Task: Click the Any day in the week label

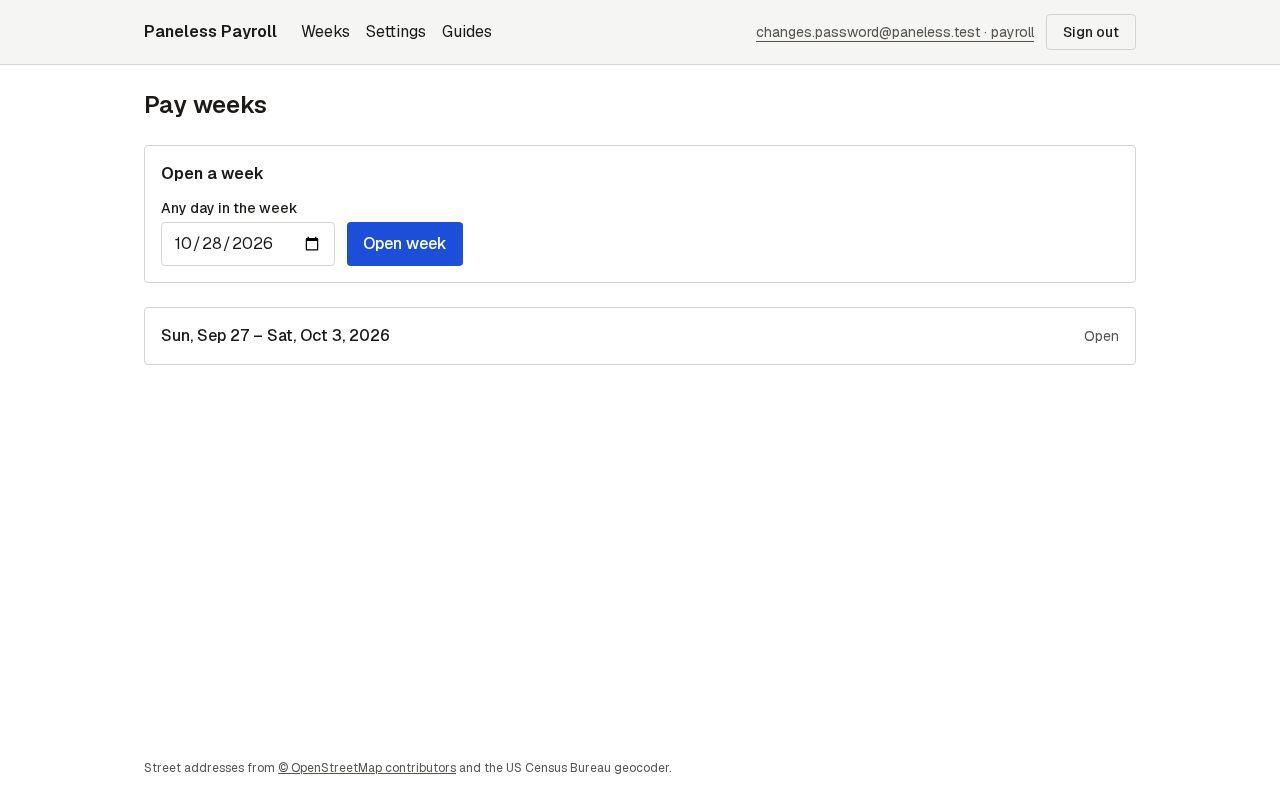Action: pos(229,208)
